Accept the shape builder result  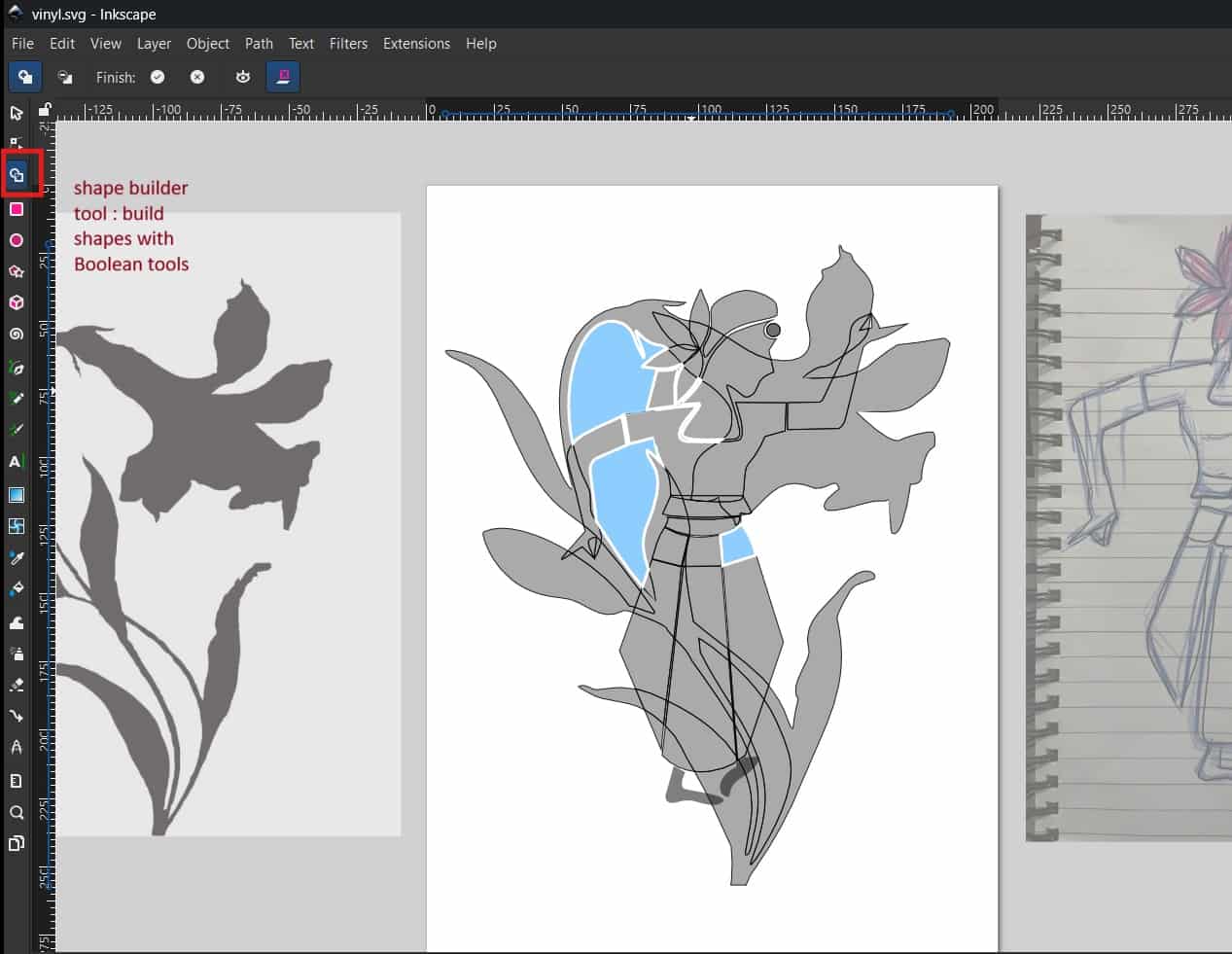pos(158,77)
